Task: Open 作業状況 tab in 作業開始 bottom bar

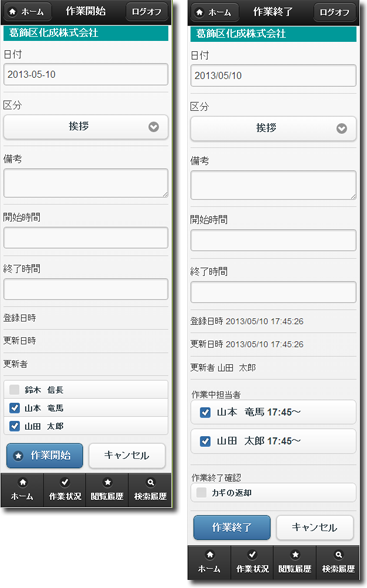Action: tap(65, 490)
